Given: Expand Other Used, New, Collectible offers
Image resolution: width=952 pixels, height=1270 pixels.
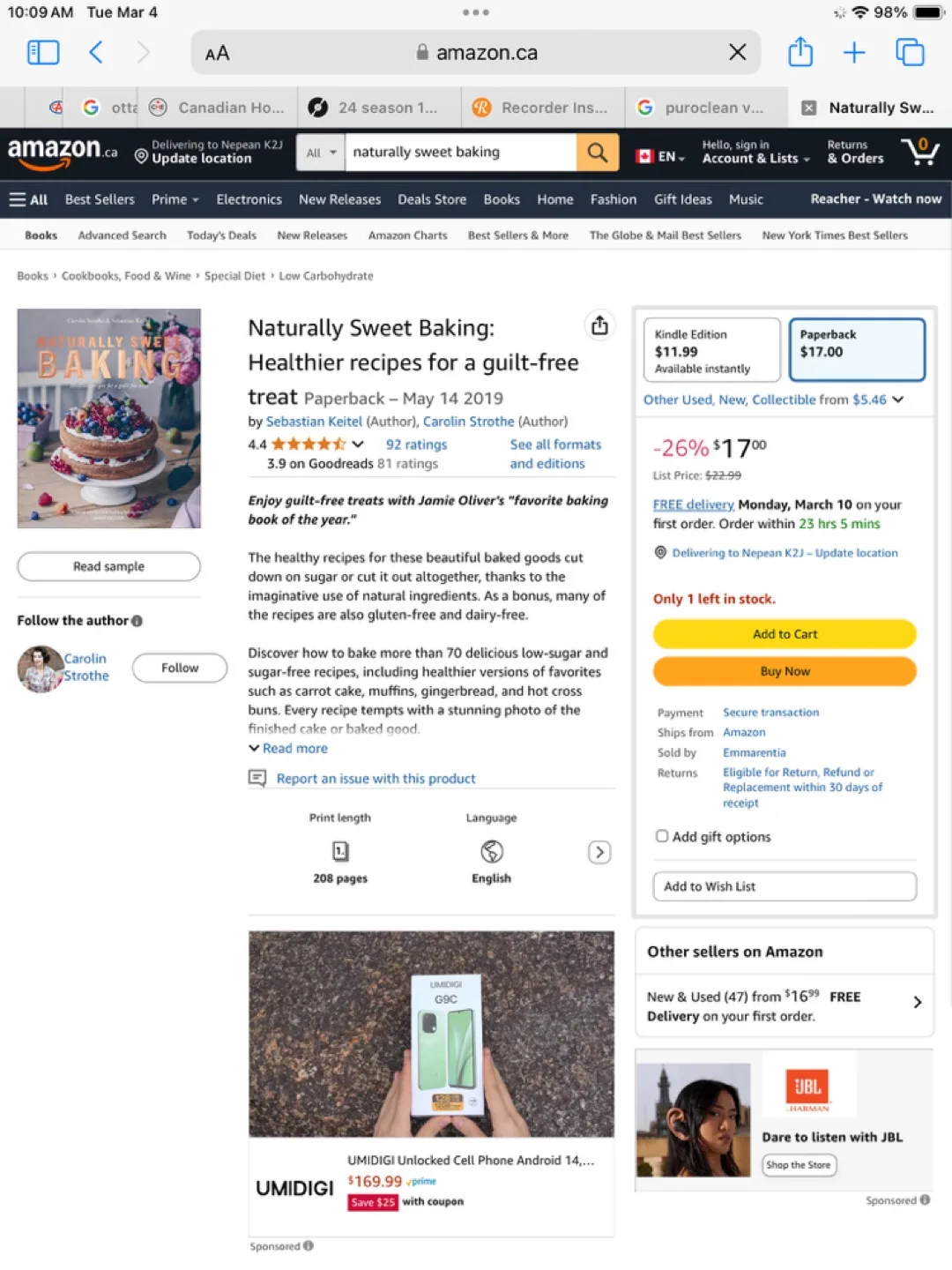Looking at the screenshot, I should (897, 400).
